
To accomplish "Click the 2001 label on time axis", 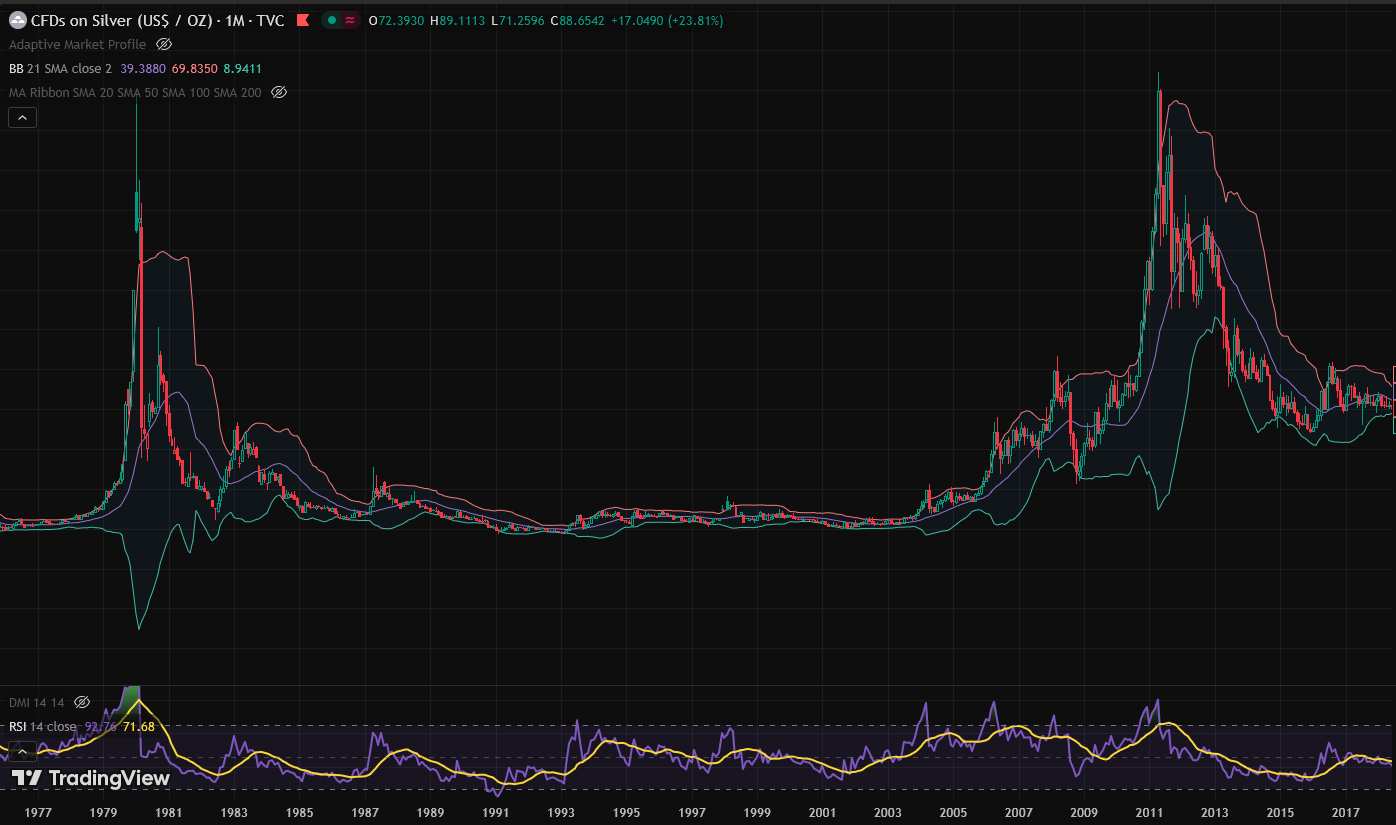I will (822, 812).
